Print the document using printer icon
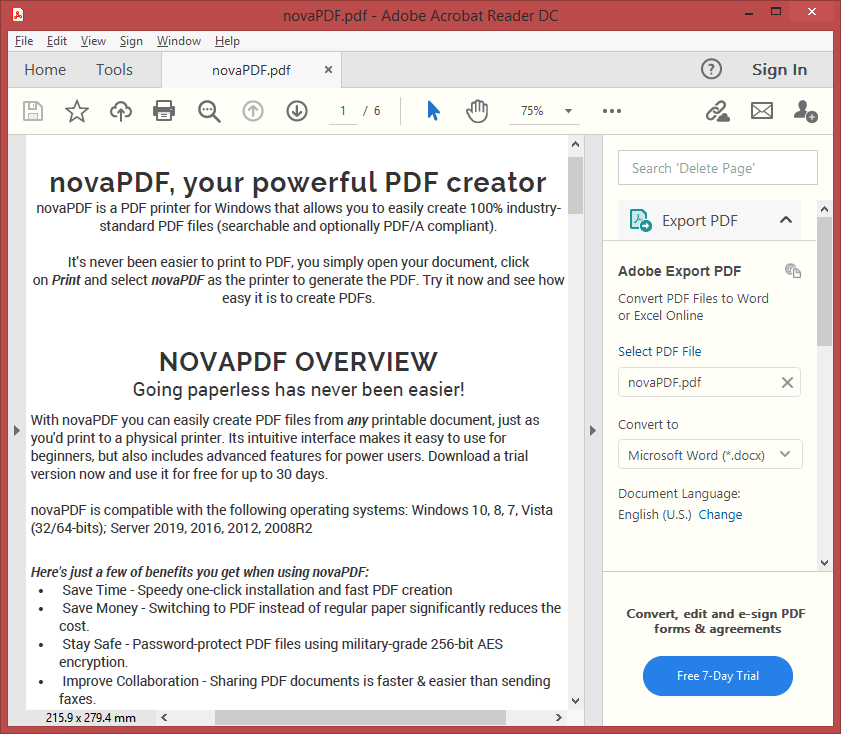This screenshot has width=841, height=734. (x=164, y=111)
